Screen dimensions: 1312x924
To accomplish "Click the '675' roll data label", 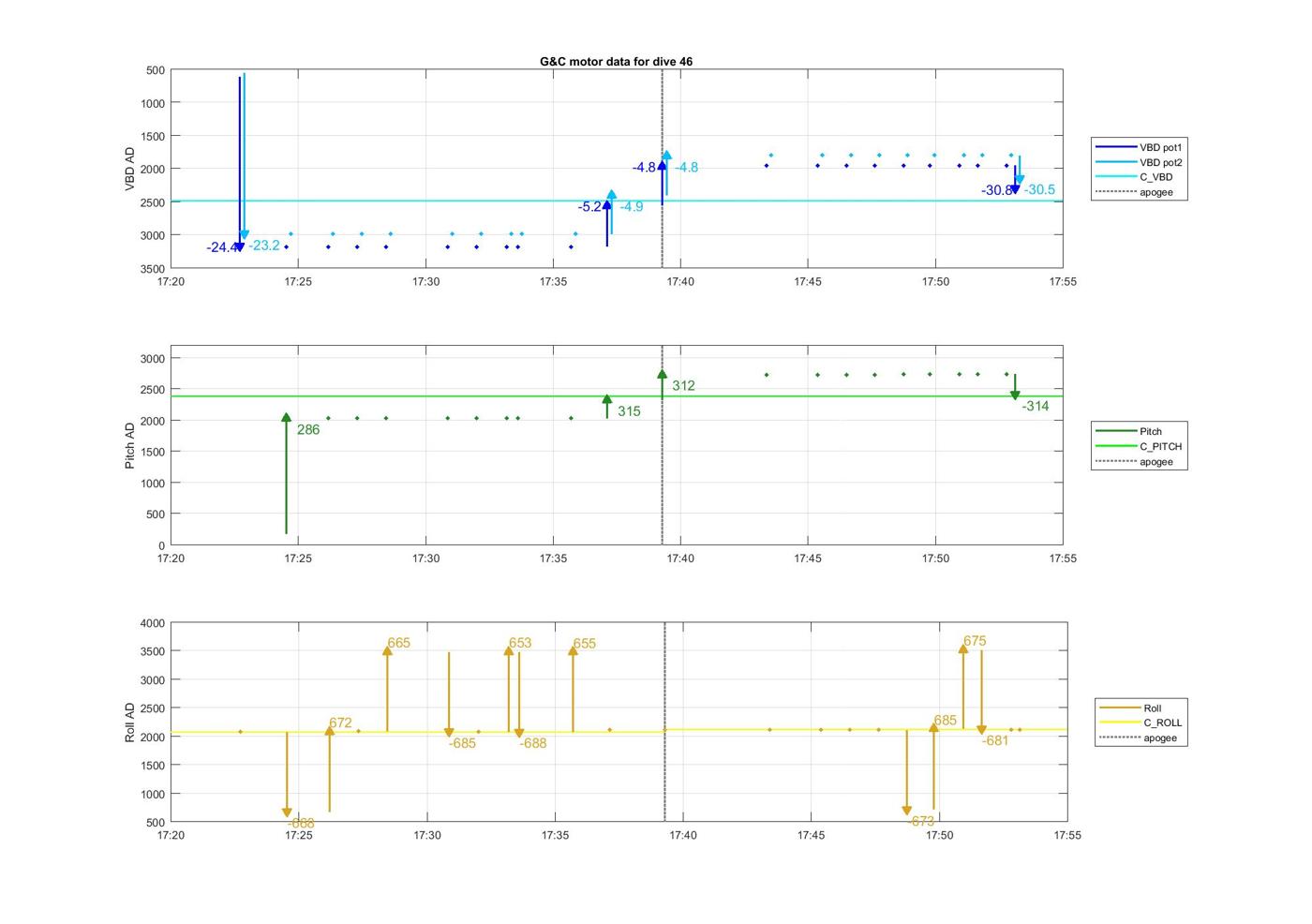I will (x=975, y=641).
